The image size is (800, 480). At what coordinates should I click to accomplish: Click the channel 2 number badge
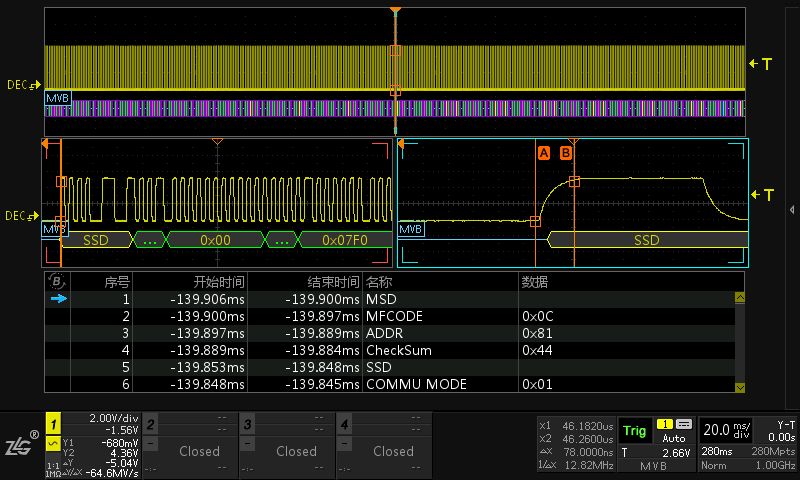point(151,423)
